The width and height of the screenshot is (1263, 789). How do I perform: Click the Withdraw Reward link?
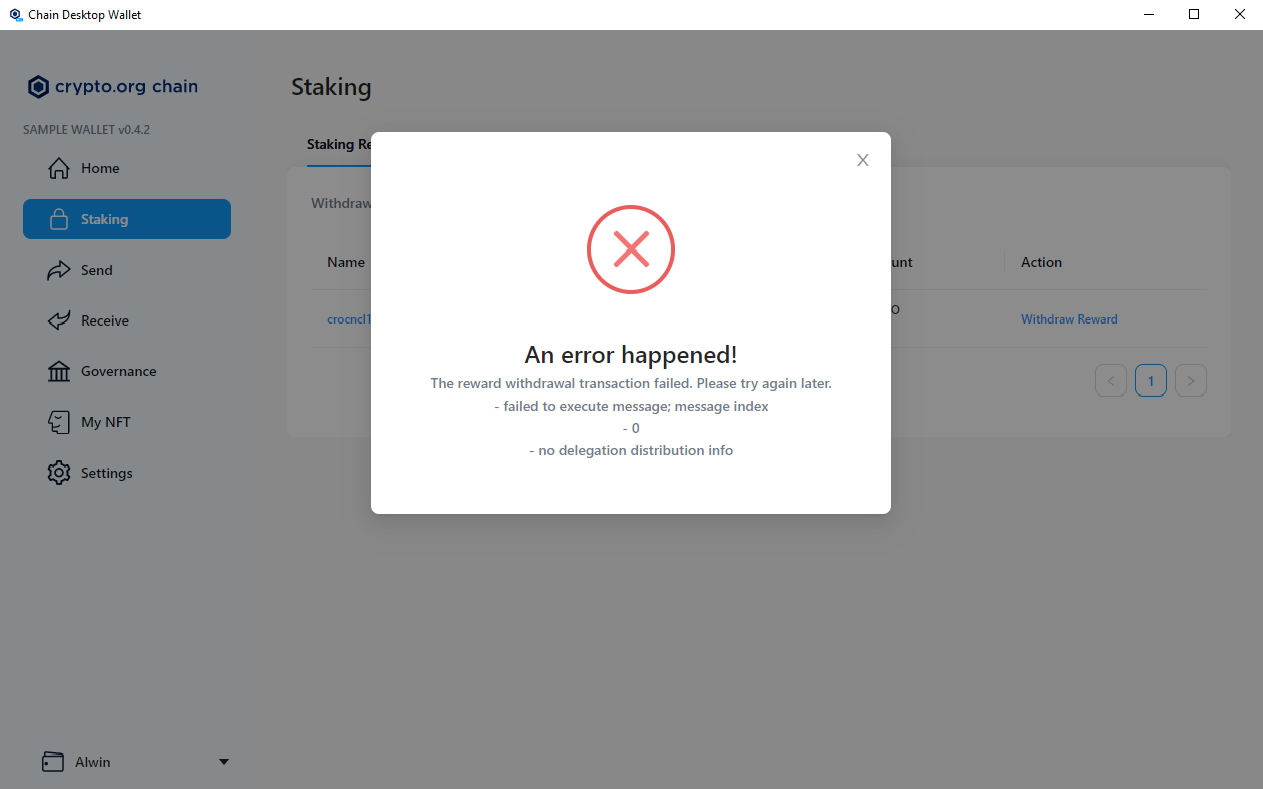(x=1069, y=318)
